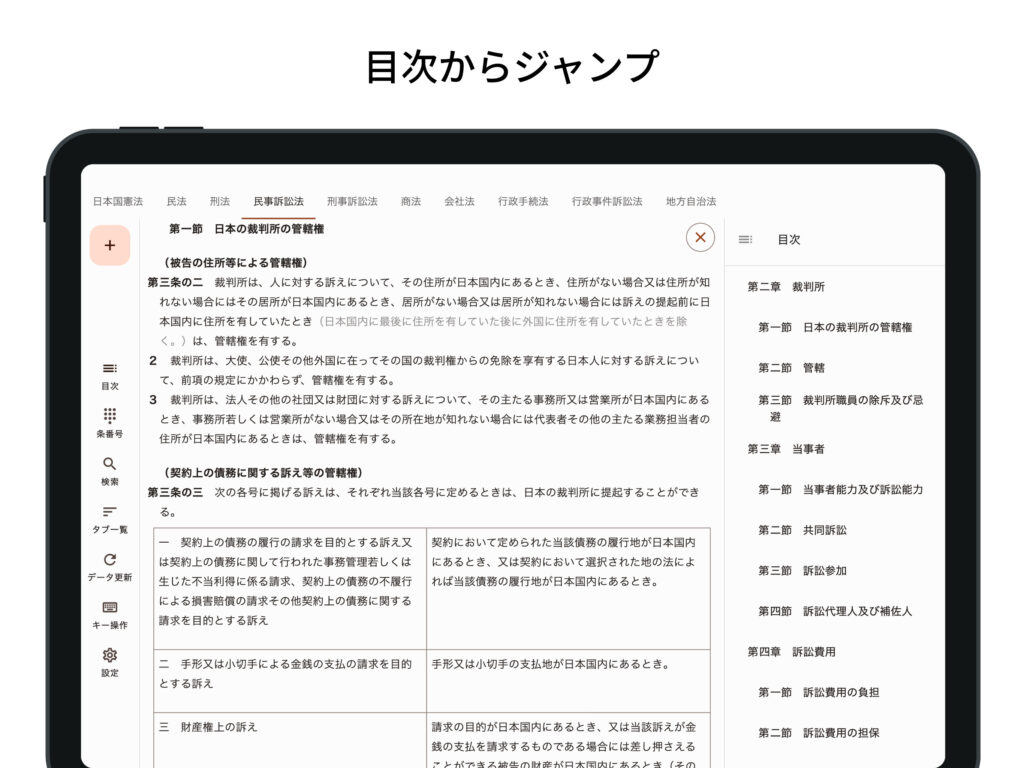Switch to the 商法 tab
The width and height of the screenshot is (1024, 768).
coord(411,201)
